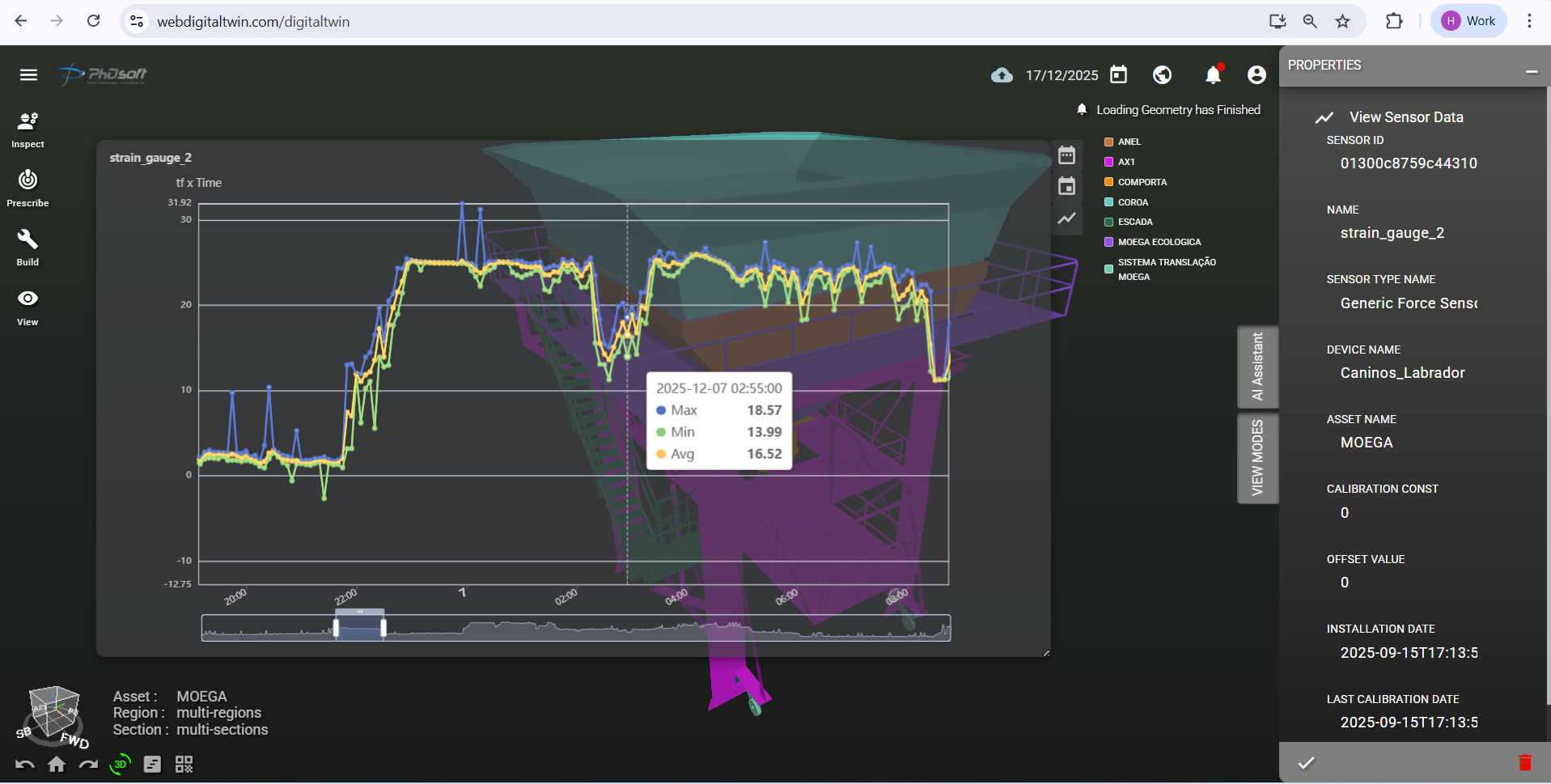1551x784 pixels.
Task: Toggle AX1 layer in legend
Action: 1120,162
